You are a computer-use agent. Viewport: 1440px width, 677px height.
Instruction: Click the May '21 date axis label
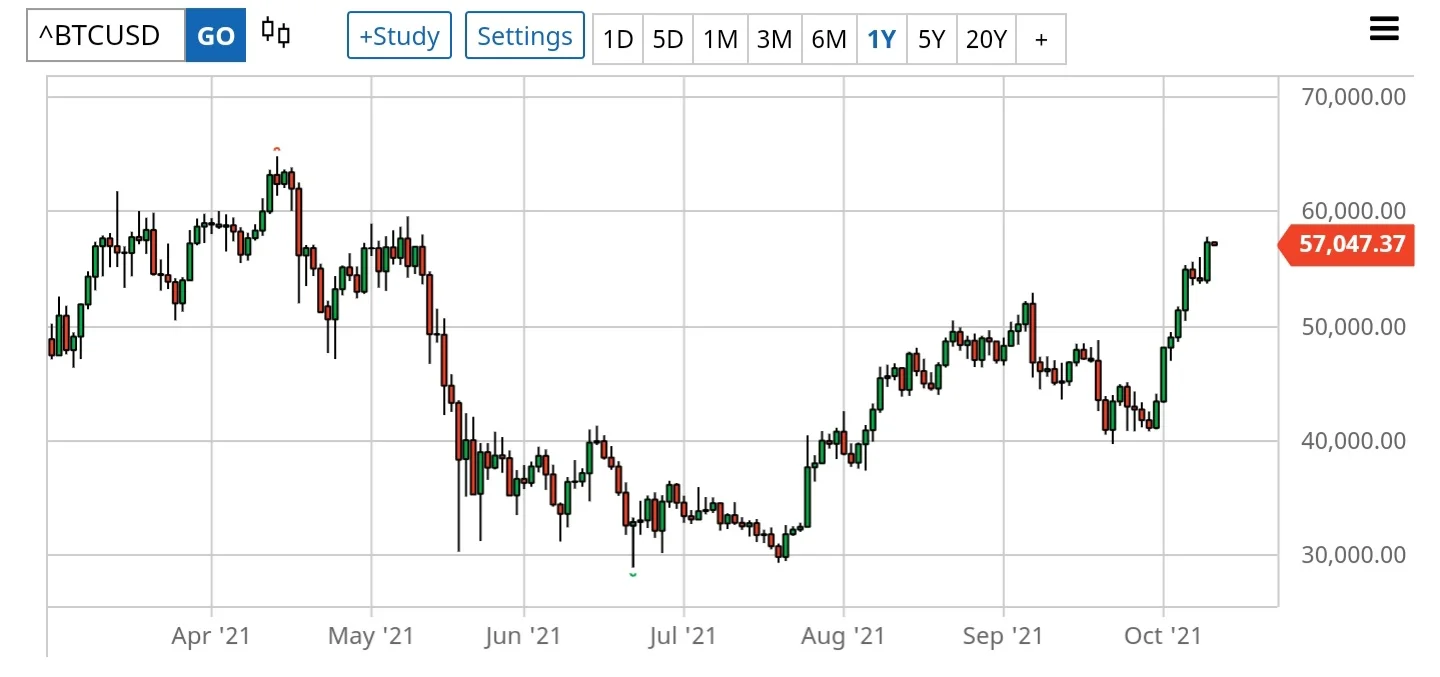point(371,636)
